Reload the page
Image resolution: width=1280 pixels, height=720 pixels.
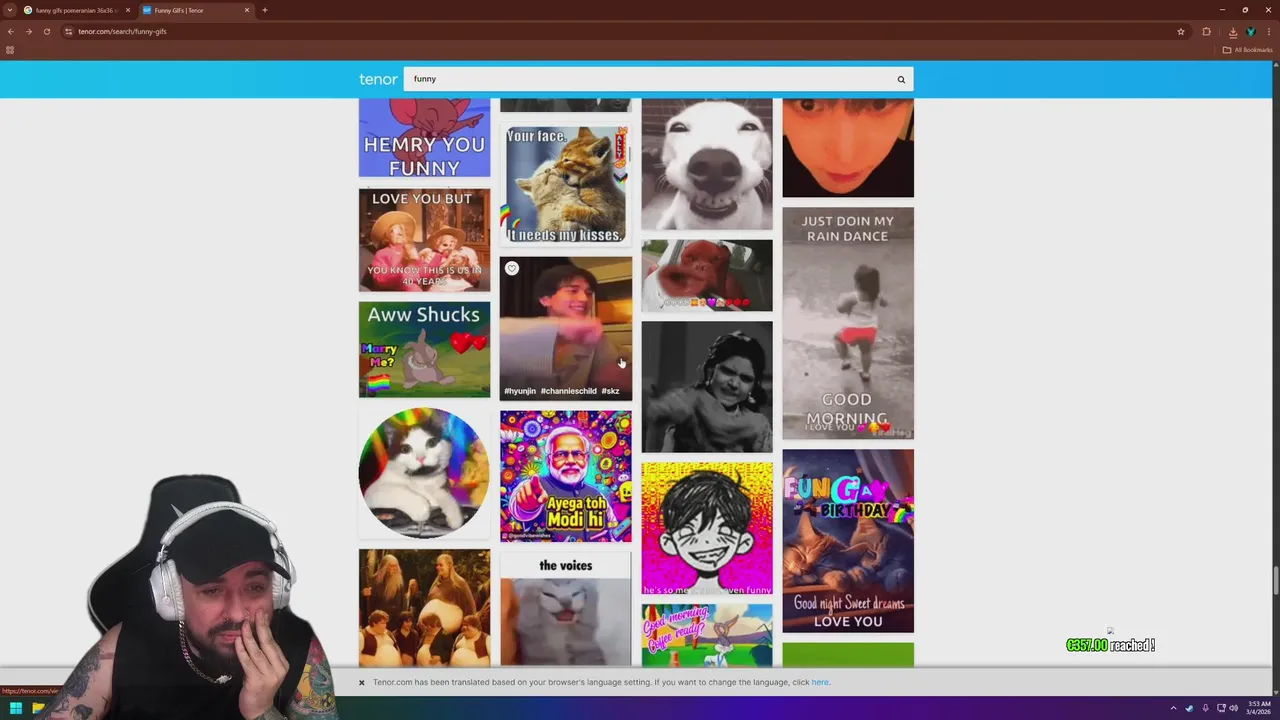coord(46,31)
